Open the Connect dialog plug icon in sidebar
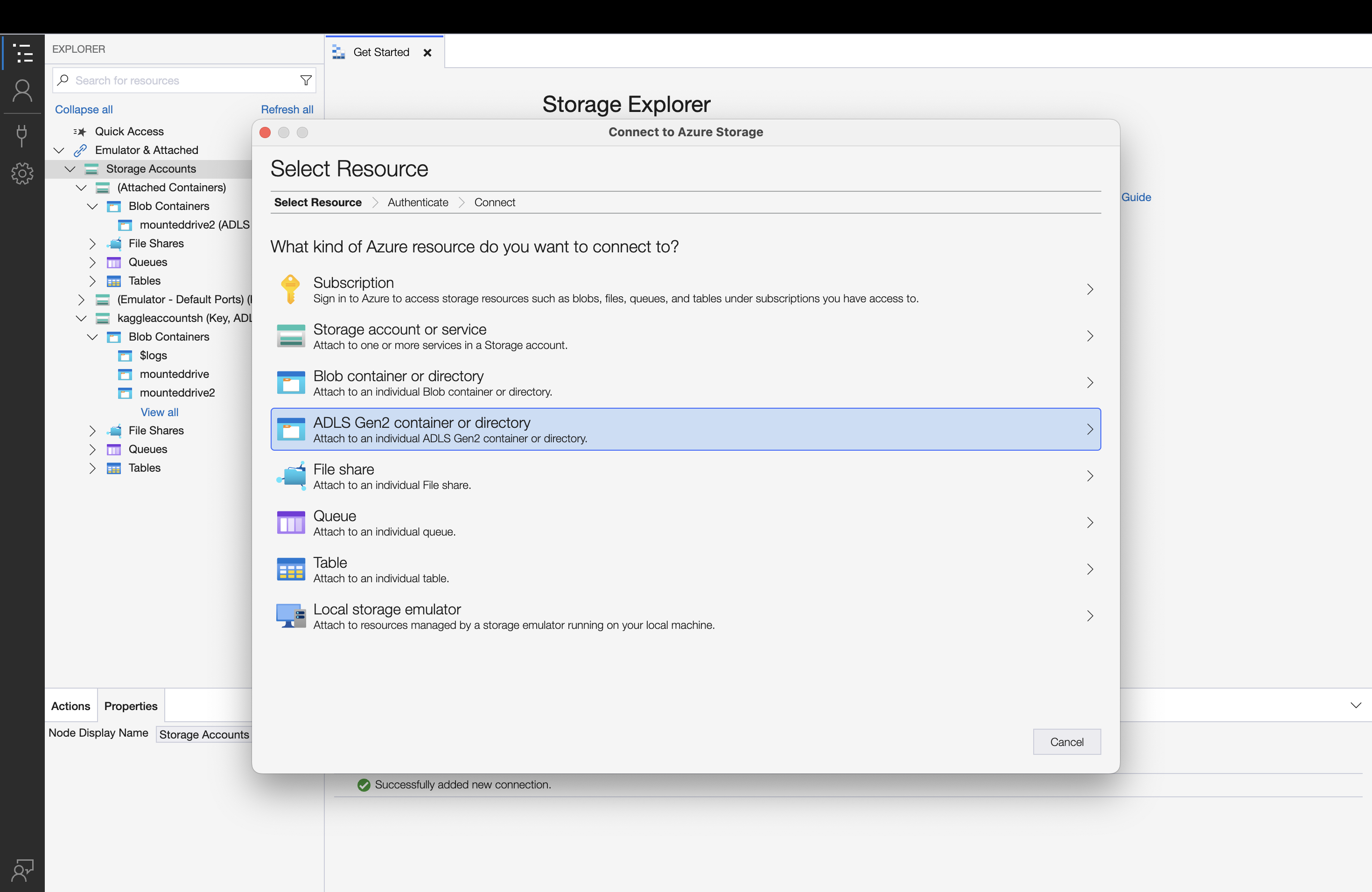 click(x=22, y=135)
